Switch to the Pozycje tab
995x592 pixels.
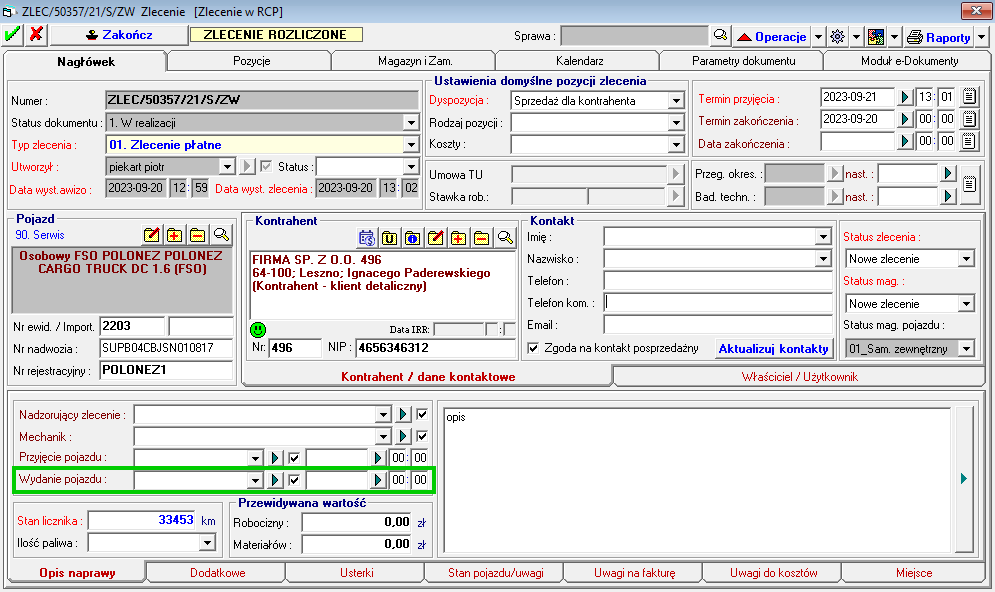[251, 61]
